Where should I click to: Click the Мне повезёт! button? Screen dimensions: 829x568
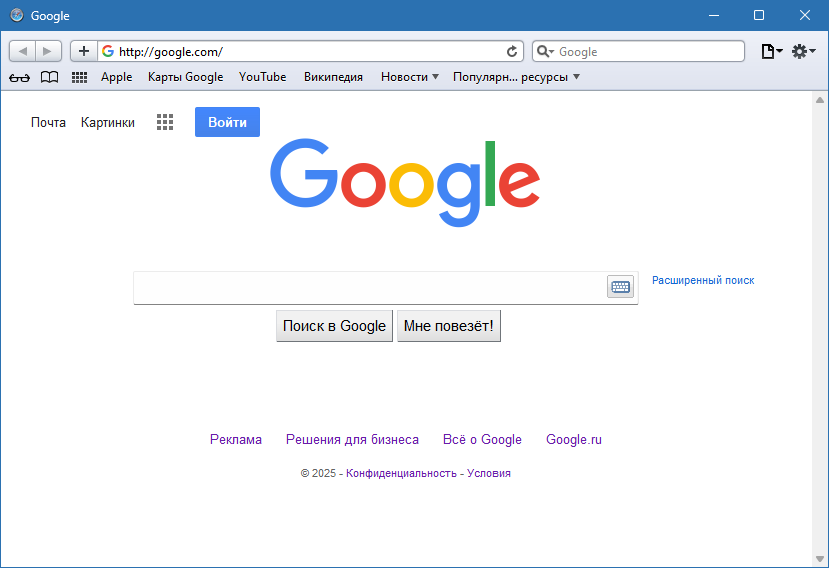[448, 326]
